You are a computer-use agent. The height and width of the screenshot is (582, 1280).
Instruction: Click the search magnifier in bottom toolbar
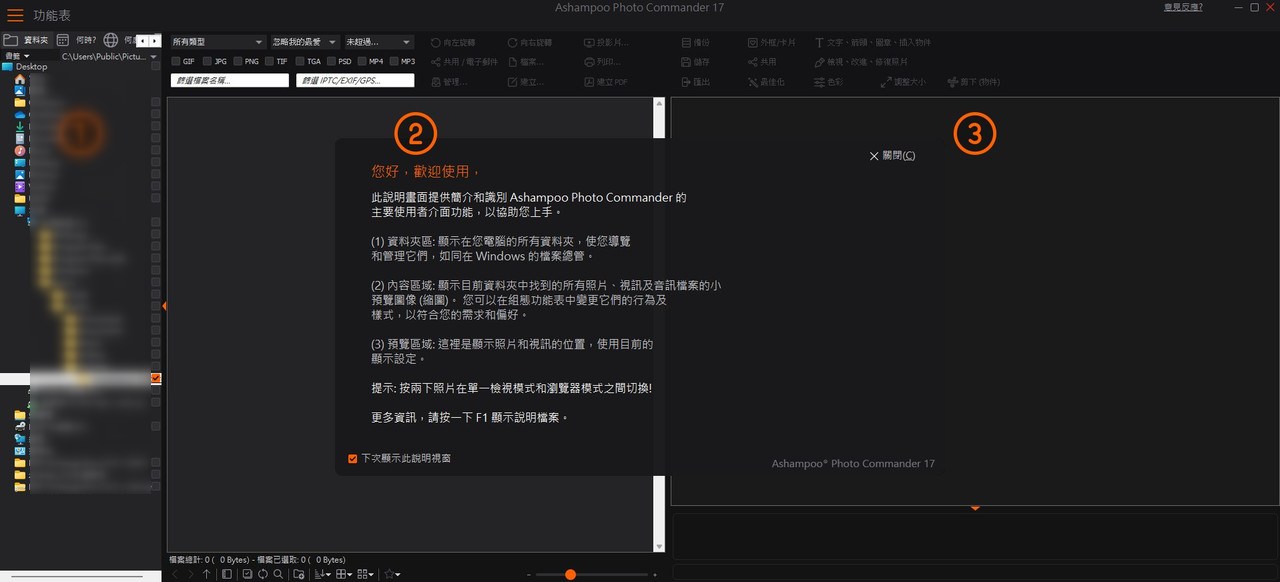[x=279, y=574]
